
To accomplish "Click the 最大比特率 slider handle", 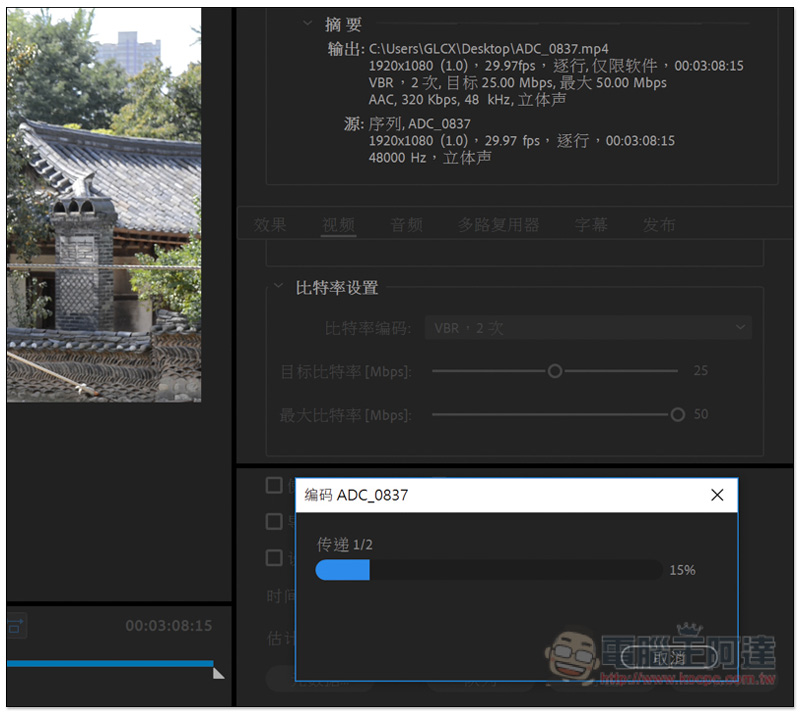I will tap(678, 414).
